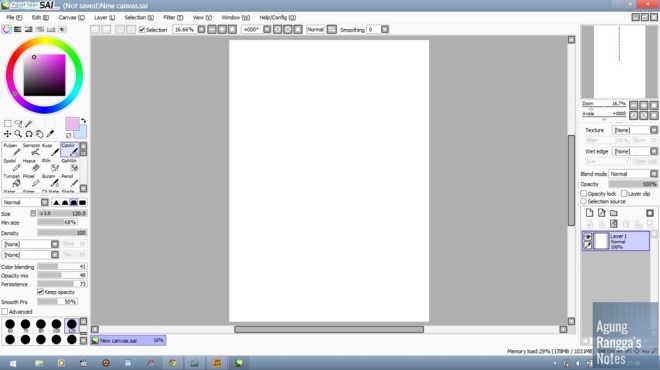The image size is (660, 370).
Task: Select the rectangular selection tool
Action: click(8, 123)
